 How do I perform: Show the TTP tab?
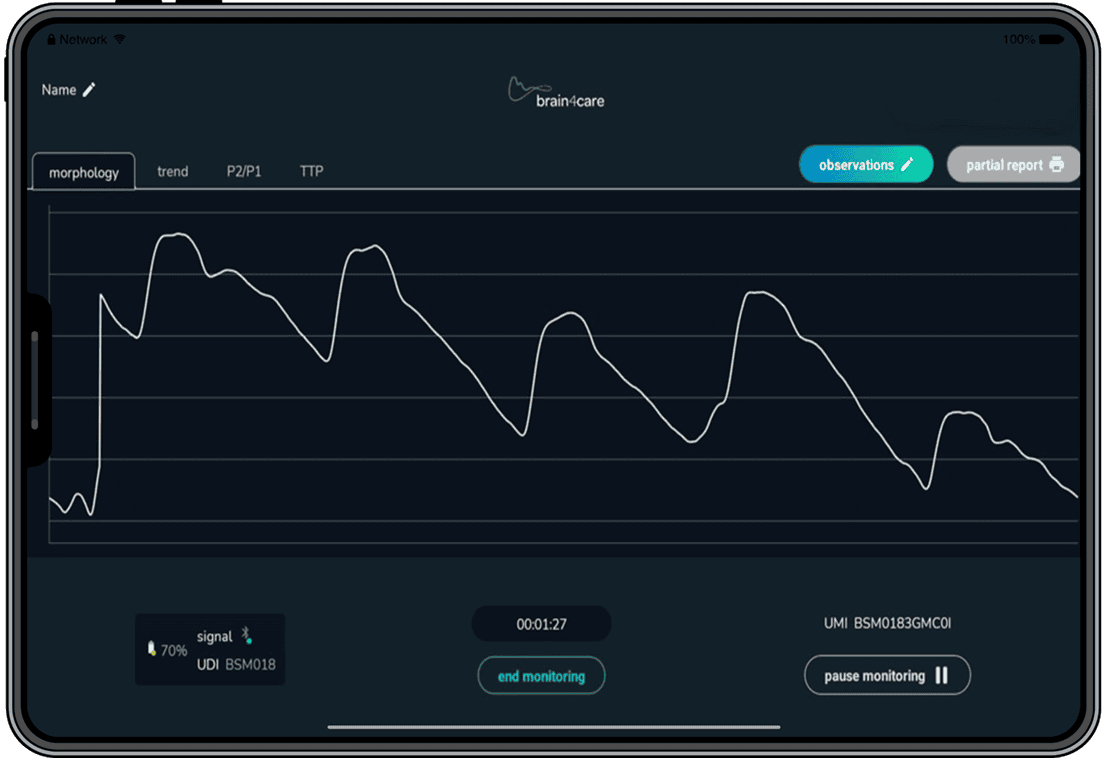pos(312,171)
